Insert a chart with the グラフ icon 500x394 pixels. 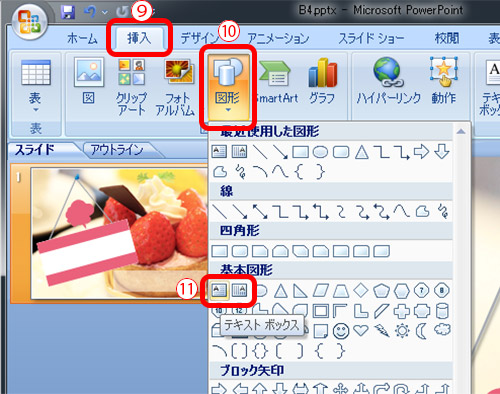[322, 81]
